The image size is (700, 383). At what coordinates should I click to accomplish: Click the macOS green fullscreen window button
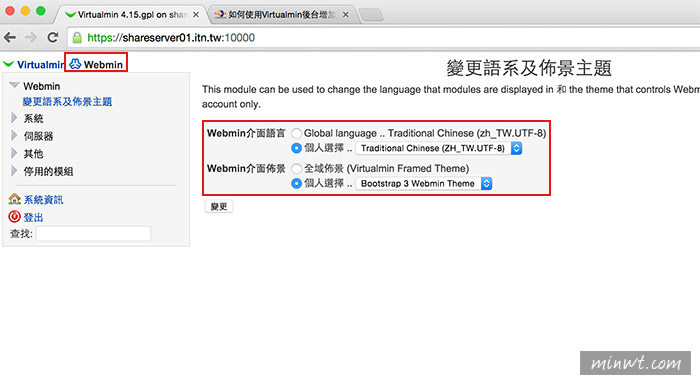point(41,11)
